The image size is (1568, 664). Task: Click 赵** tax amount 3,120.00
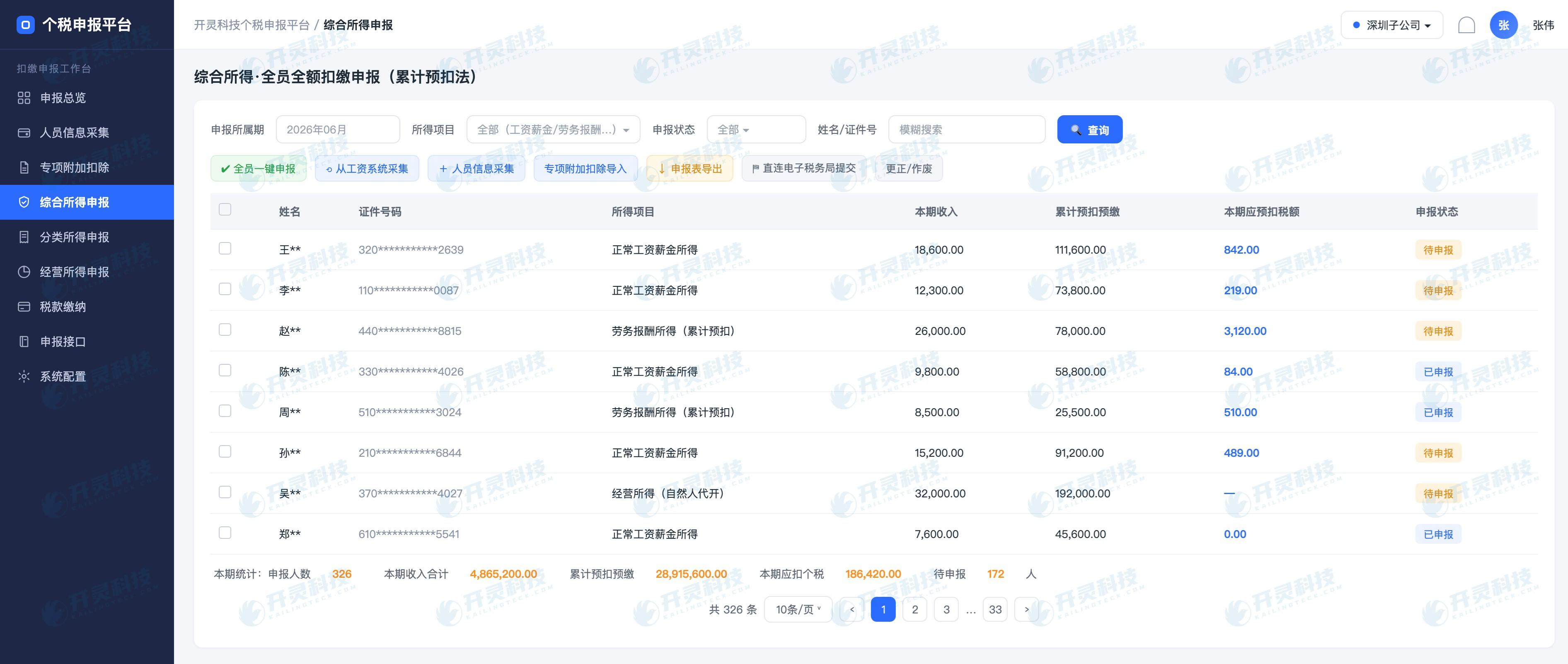click(x=1245, y=331)
